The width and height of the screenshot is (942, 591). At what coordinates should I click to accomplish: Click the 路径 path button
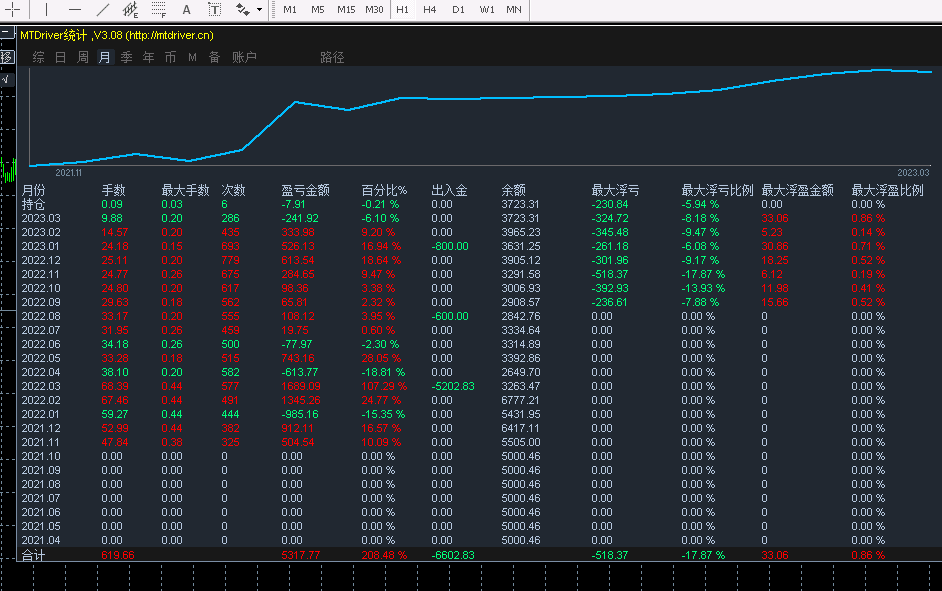332,58
